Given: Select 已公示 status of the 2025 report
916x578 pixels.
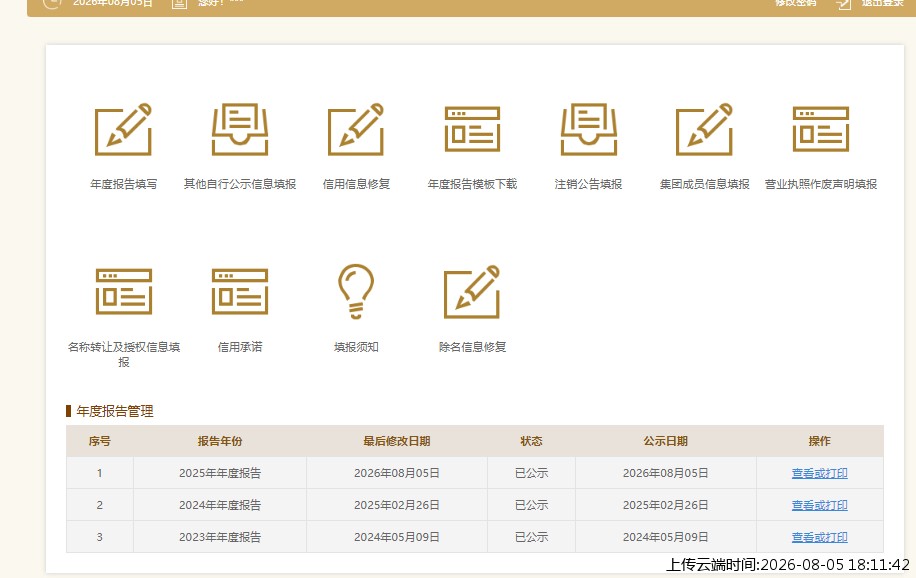Looking at the screenshot, I should pos(531,473).
